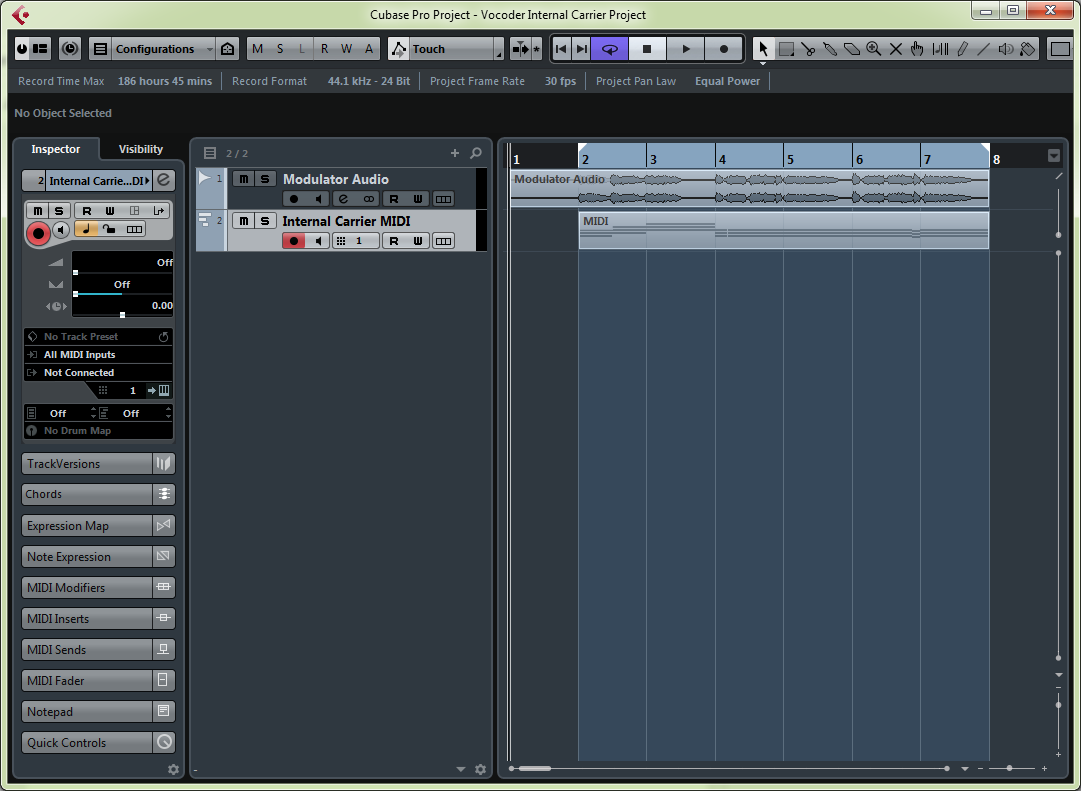This screenshot has height=791, width=1081.
Task: Switch to the Visibility tab
Action: [141, 149]
